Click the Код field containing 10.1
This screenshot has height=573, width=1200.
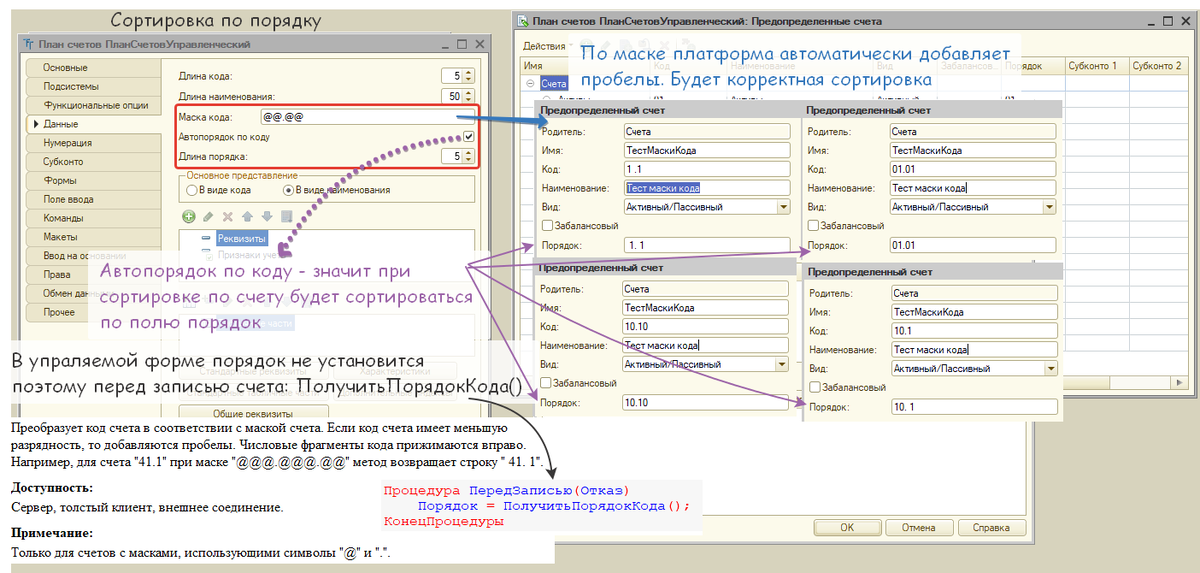tap(973, 330)
